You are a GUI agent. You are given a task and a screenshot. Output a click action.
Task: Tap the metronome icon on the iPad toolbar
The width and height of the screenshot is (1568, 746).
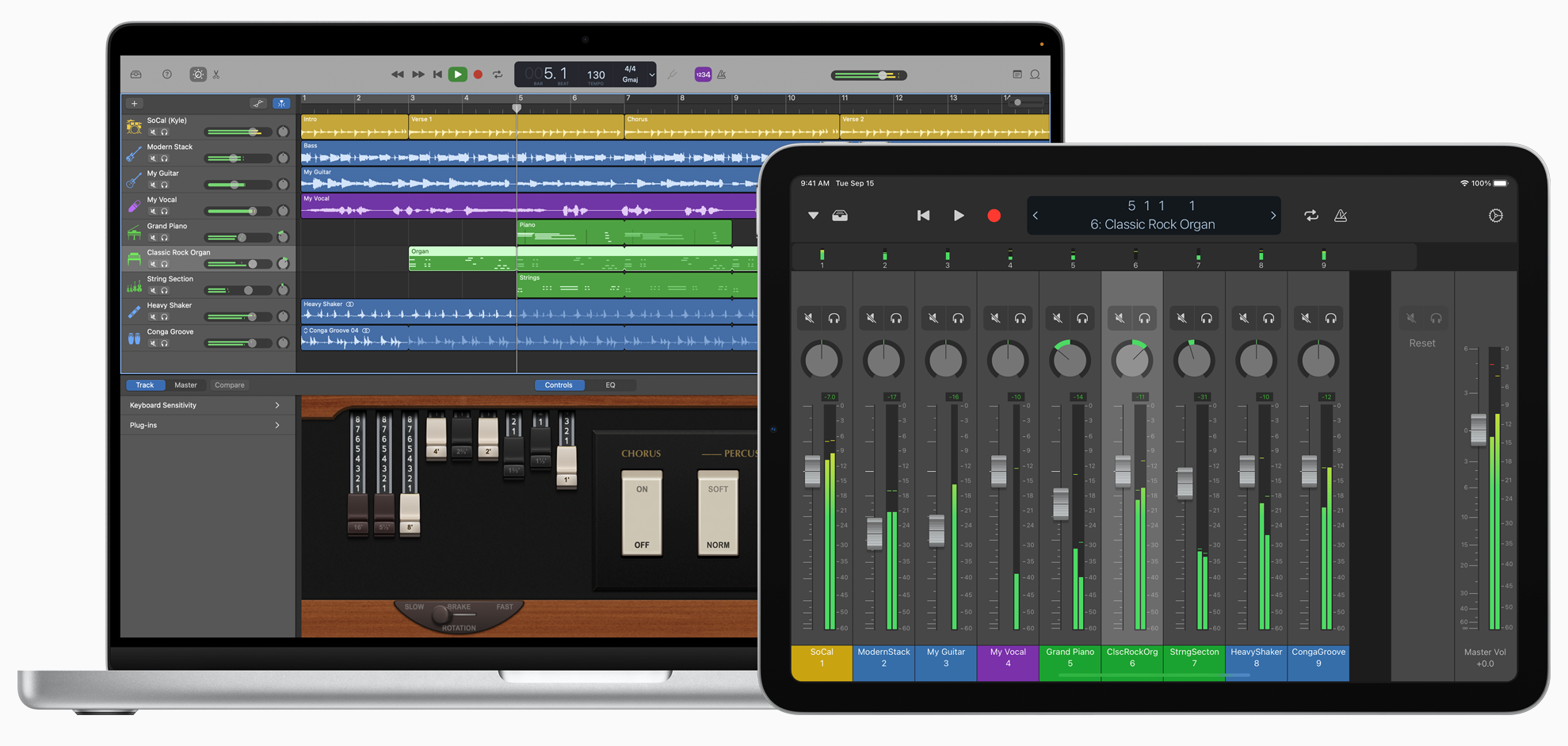point(1341,215)
